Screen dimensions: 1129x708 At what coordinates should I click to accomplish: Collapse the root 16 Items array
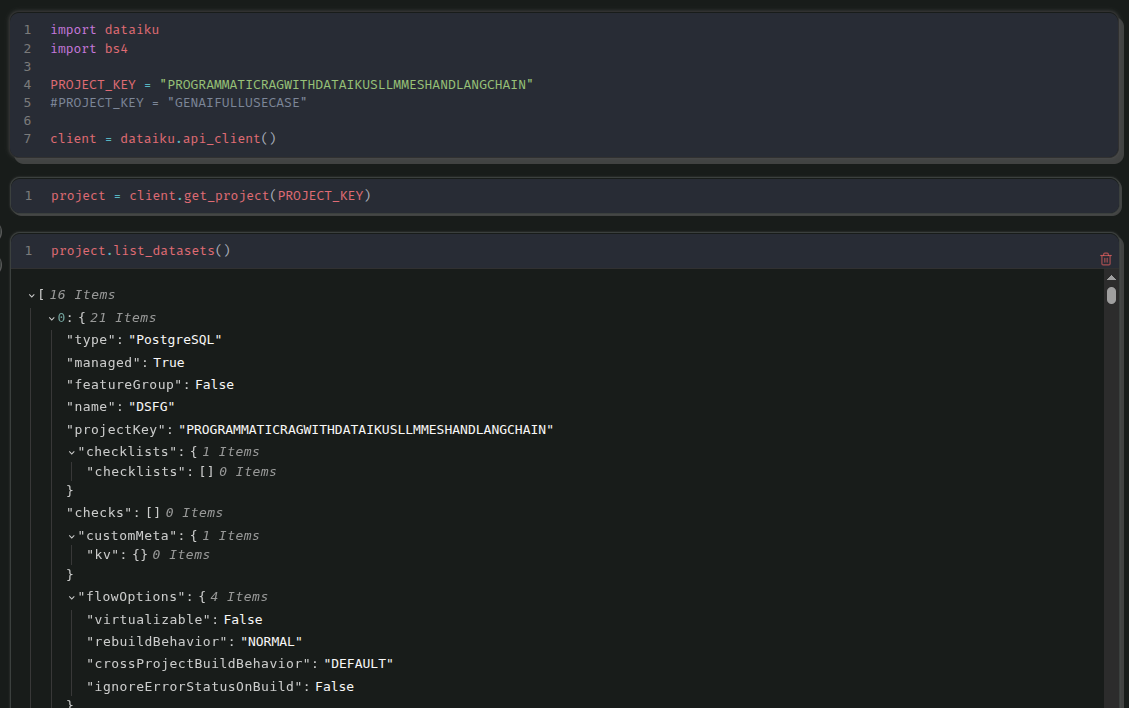click(x=32, y=295)
